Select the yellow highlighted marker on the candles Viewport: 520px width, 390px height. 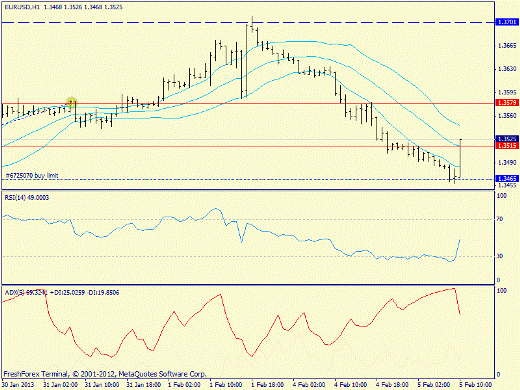71,102
